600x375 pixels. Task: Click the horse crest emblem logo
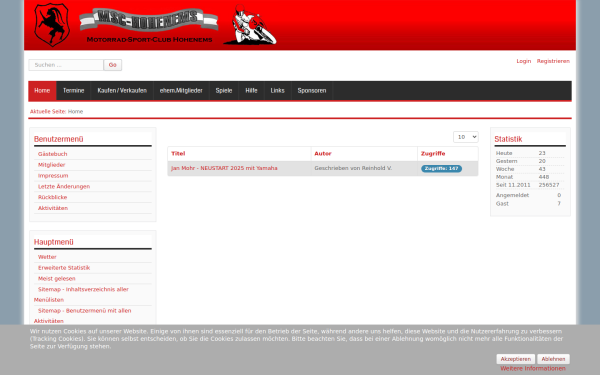(52, 24)
